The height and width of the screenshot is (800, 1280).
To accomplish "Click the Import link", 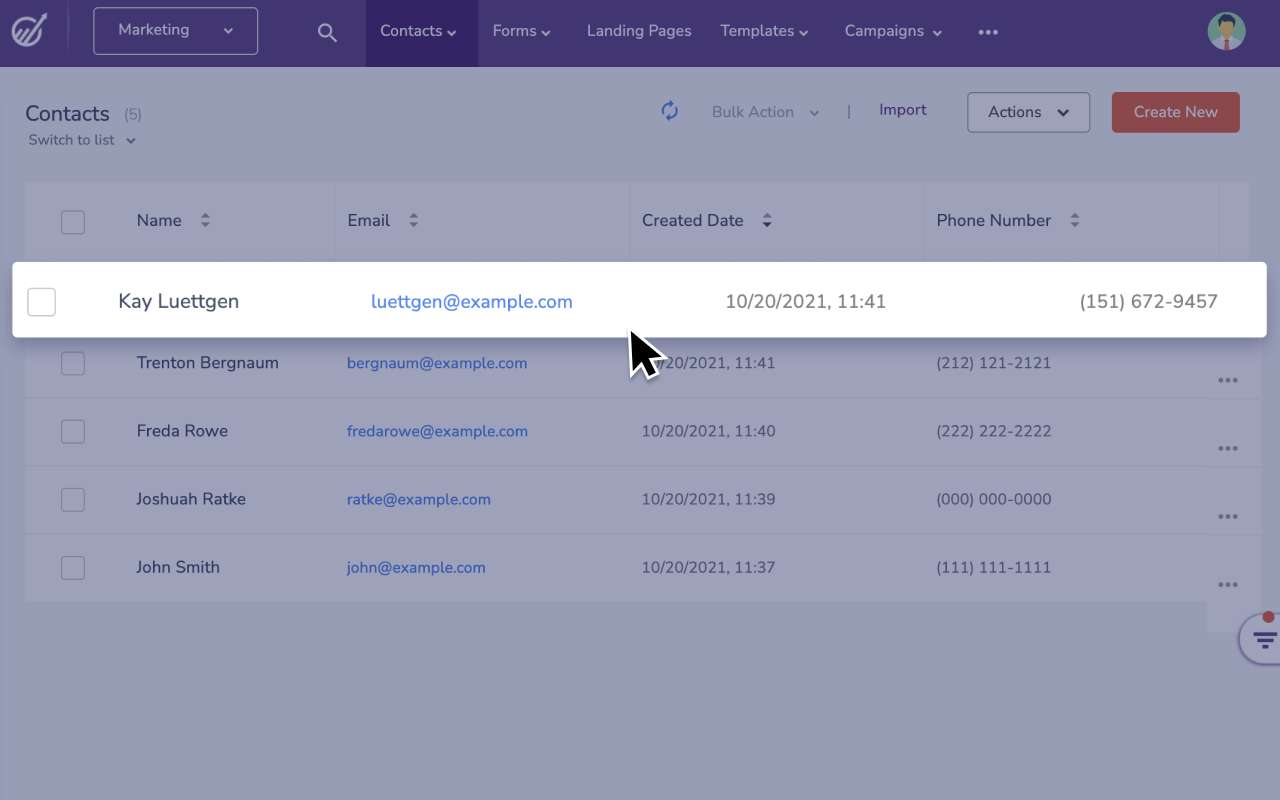I will point(902,110).
